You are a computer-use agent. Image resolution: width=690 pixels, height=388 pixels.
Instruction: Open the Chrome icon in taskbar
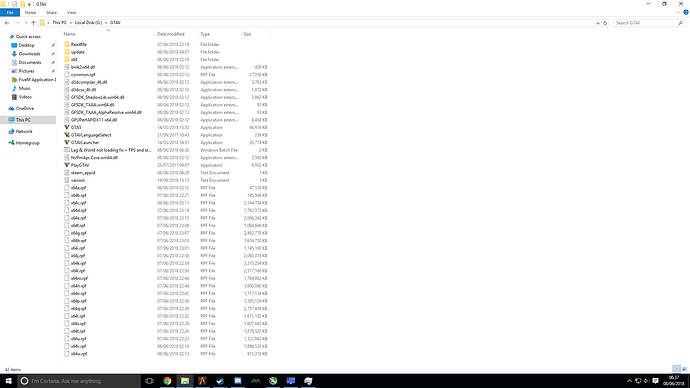pos(167,381)
